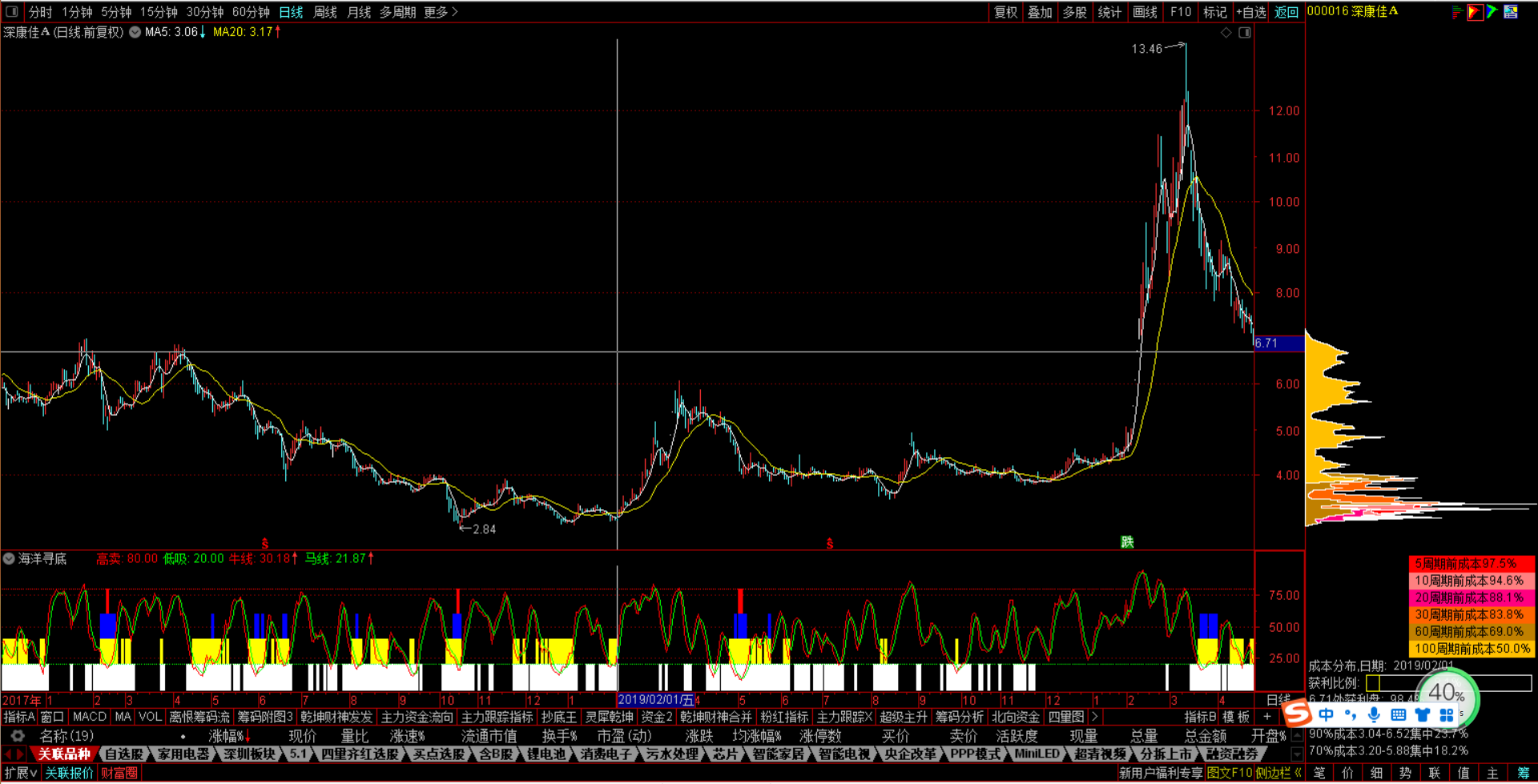
Task: Toggle the round indicator button before MA5
Action: (x=135, y=32)
